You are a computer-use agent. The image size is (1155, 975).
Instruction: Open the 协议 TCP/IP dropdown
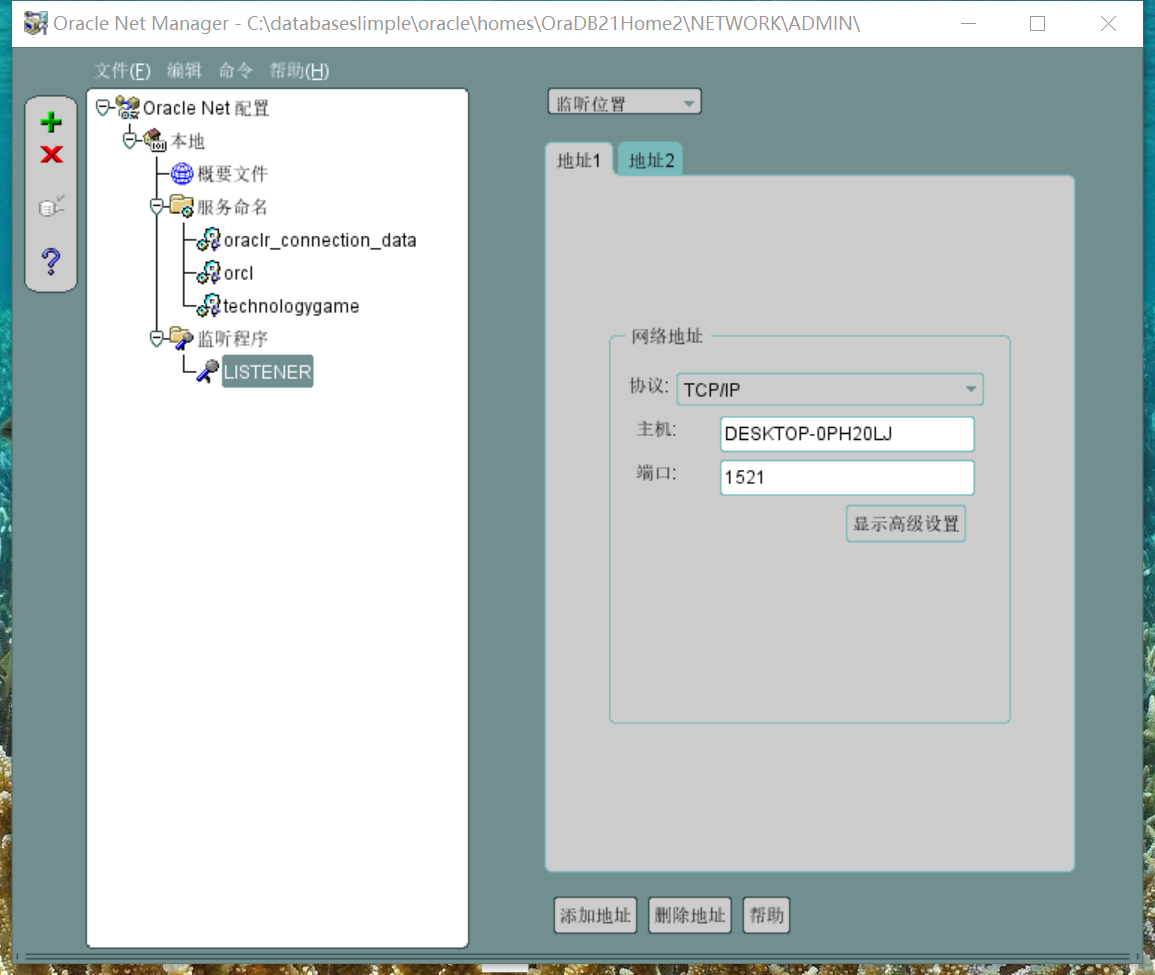[x=830, y=389]
